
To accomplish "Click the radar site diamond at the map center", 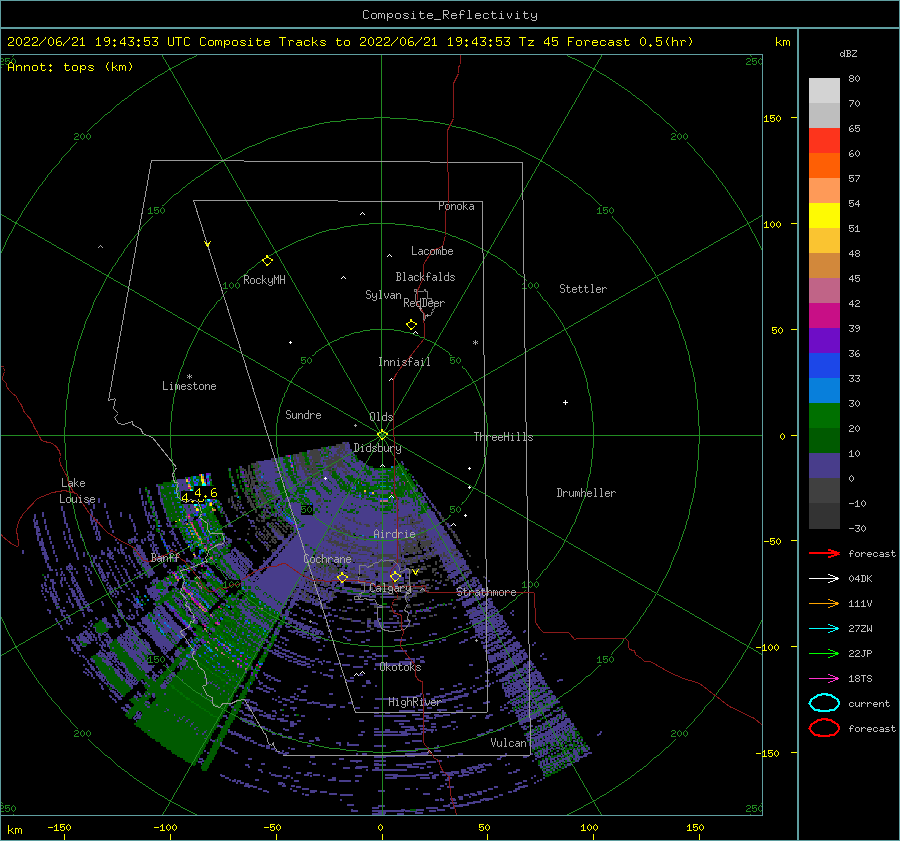I will 382,435.
